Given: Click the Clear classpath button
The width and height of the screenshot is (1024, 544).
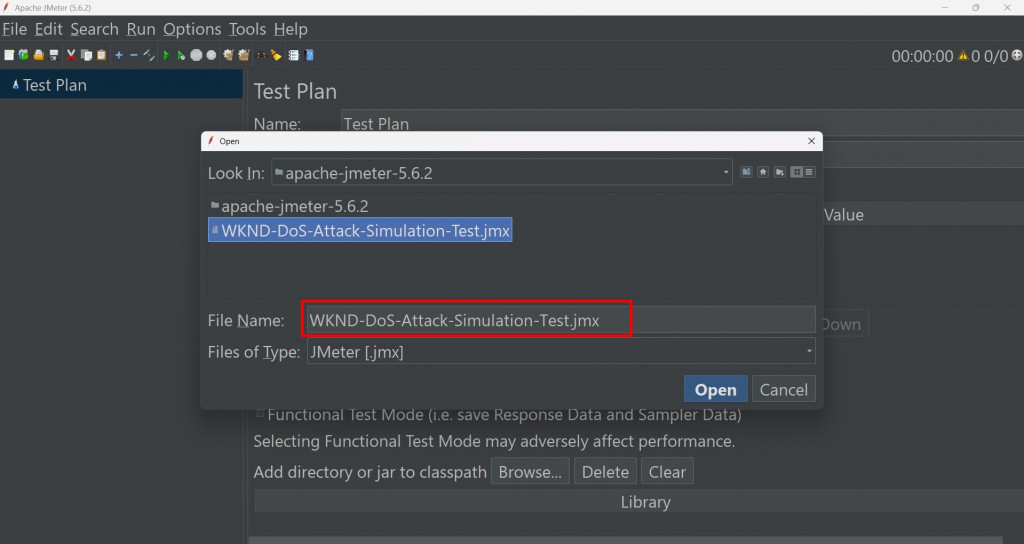Looking at the screenshot, I should tap(667, 472).
